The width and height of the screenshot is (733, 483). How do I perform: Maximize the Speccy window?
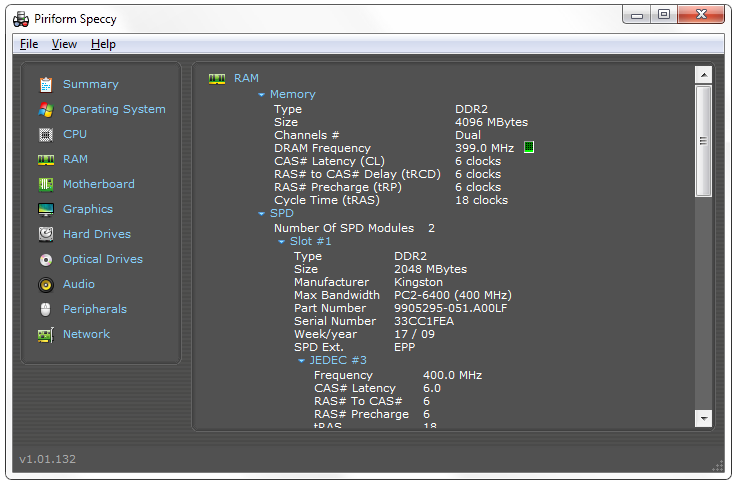[x=664, y=14]
